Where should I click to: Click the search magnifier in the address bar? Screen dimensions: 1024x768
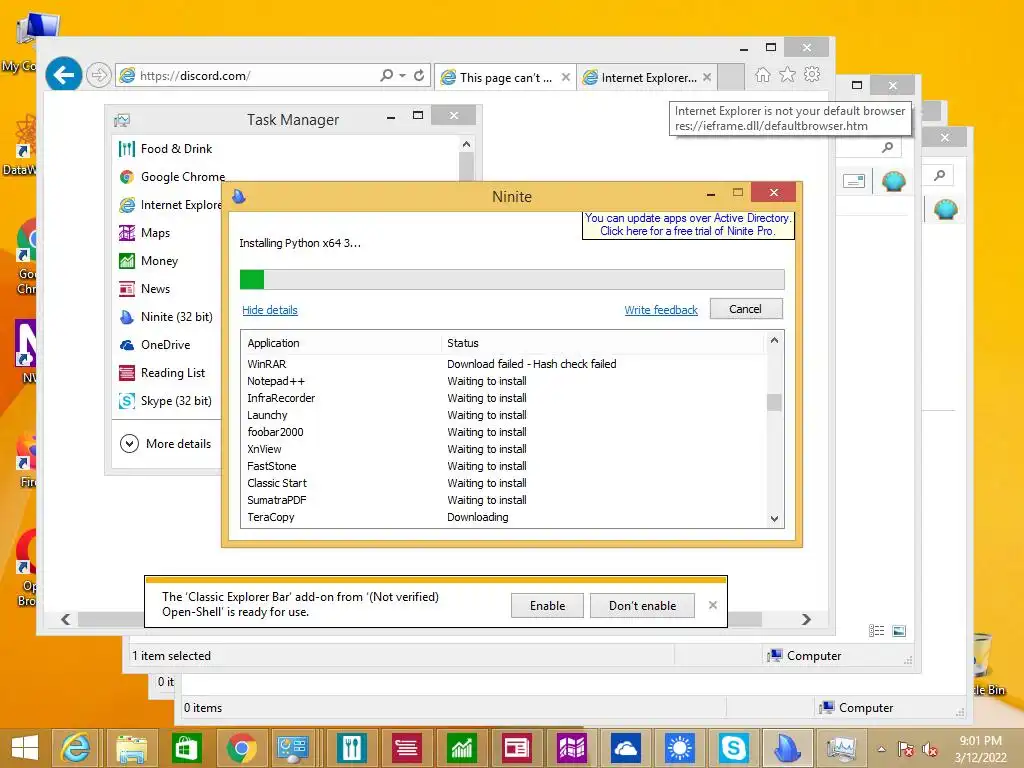(x=387, y=75)
